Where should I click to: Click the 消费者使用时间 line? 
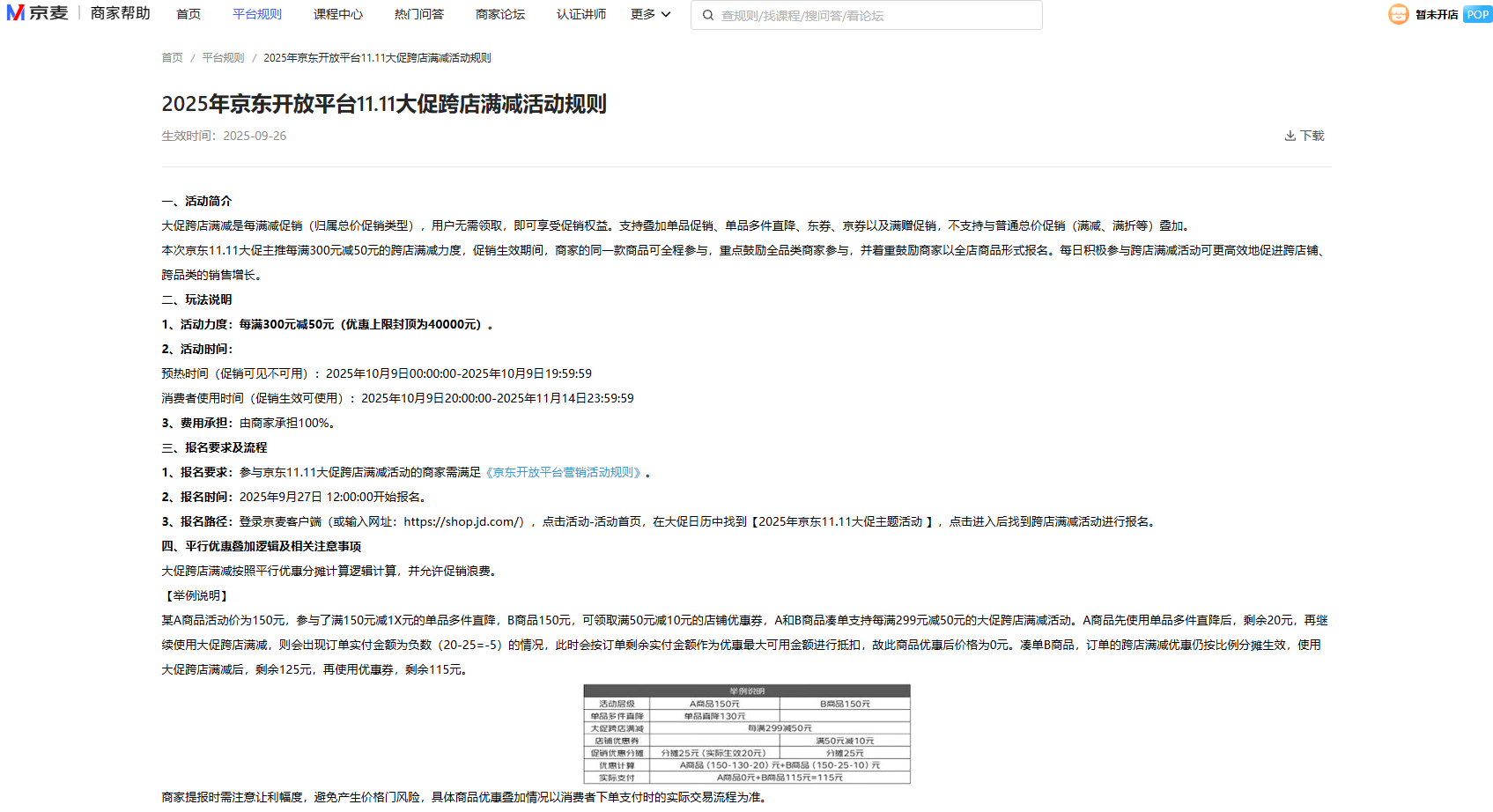(397, 398)
